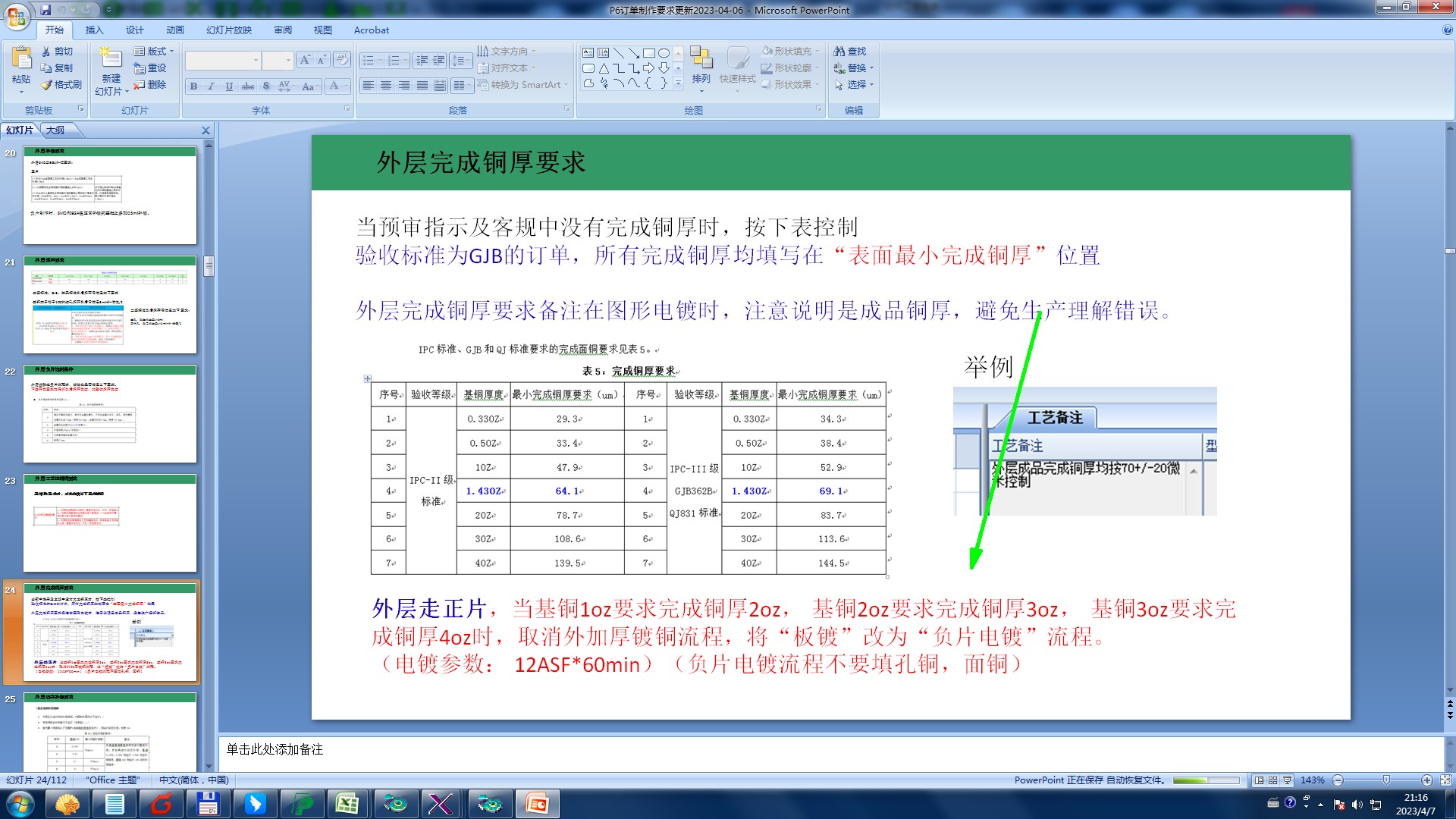This screenshot has height=819, width=1456.
Task: Click the 查找 find icon
Action: click(x=839, y=52)
